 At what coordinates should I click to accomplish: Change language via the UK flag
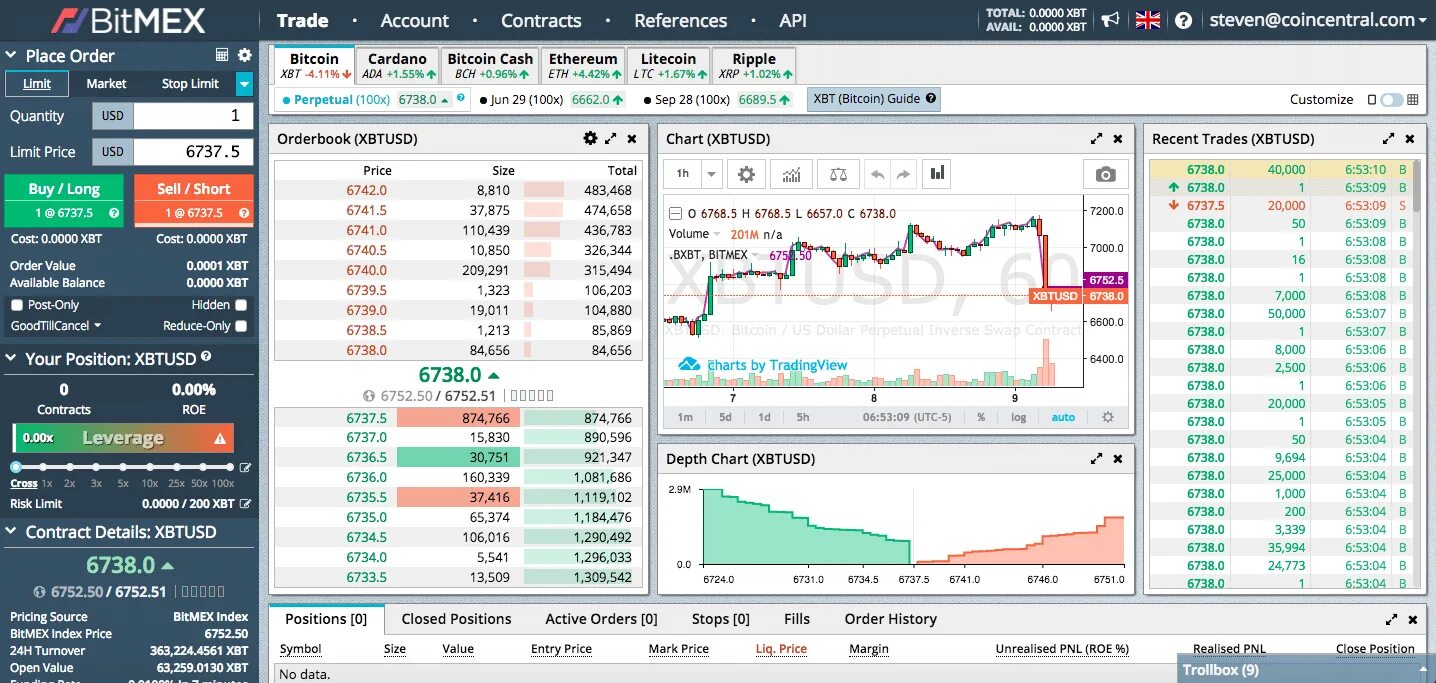[1148, 20]
